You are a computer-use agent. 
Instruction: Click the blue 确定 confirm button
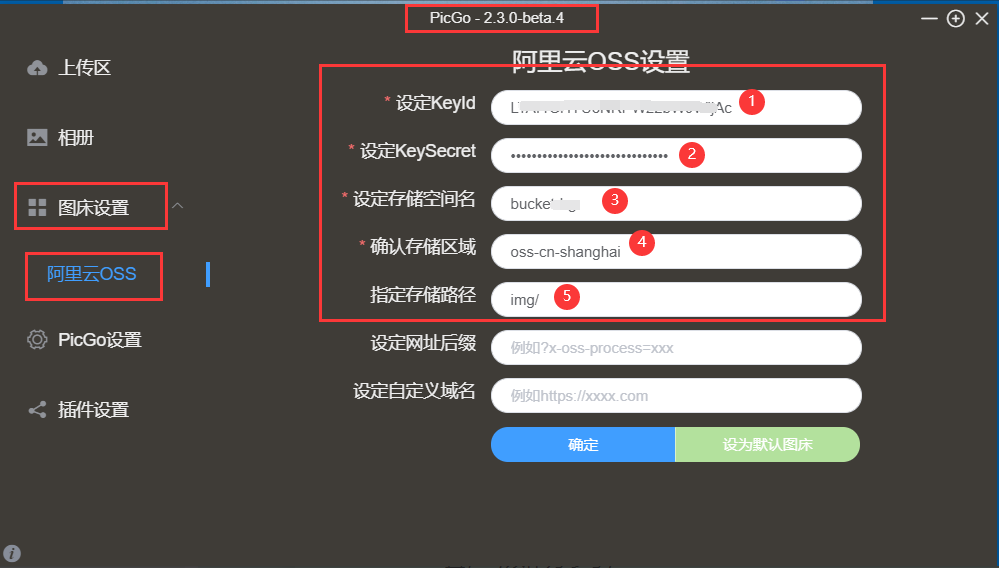[x=583, y=444]
